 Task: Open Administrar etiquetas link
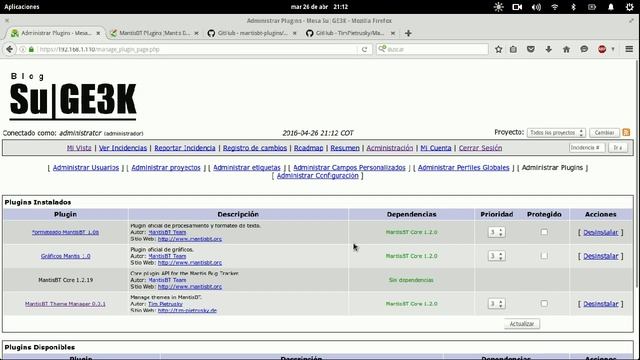point(247,167)
